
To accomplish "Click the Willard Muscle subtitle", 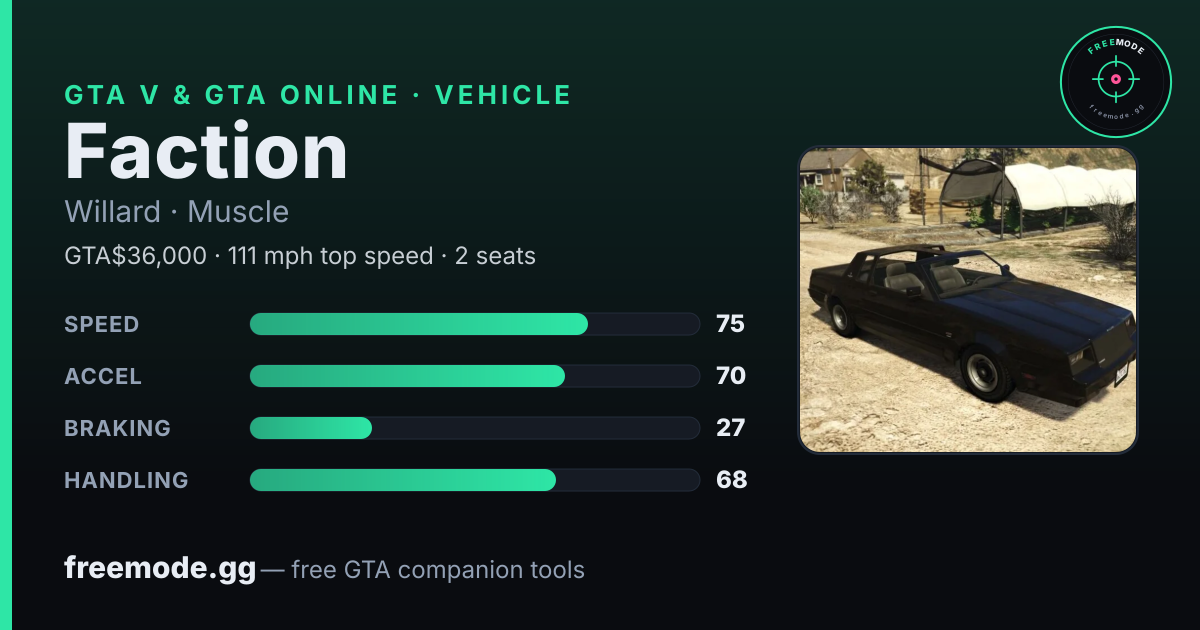I will point(176,212).
